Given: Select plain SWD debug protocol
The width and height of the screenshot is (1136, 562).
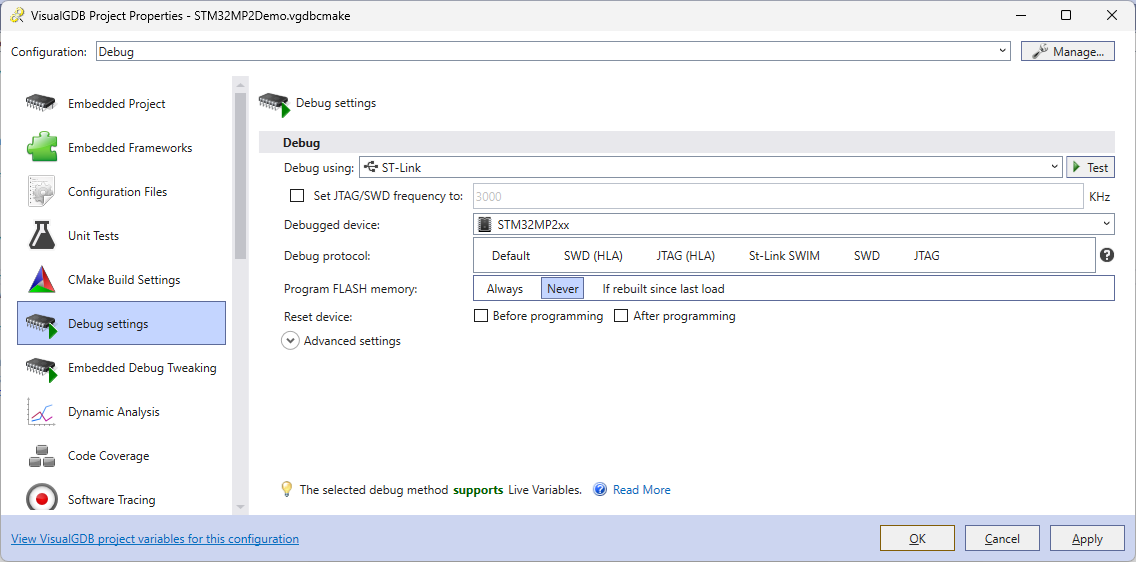Looking at the screenshot, I should 866,256.
